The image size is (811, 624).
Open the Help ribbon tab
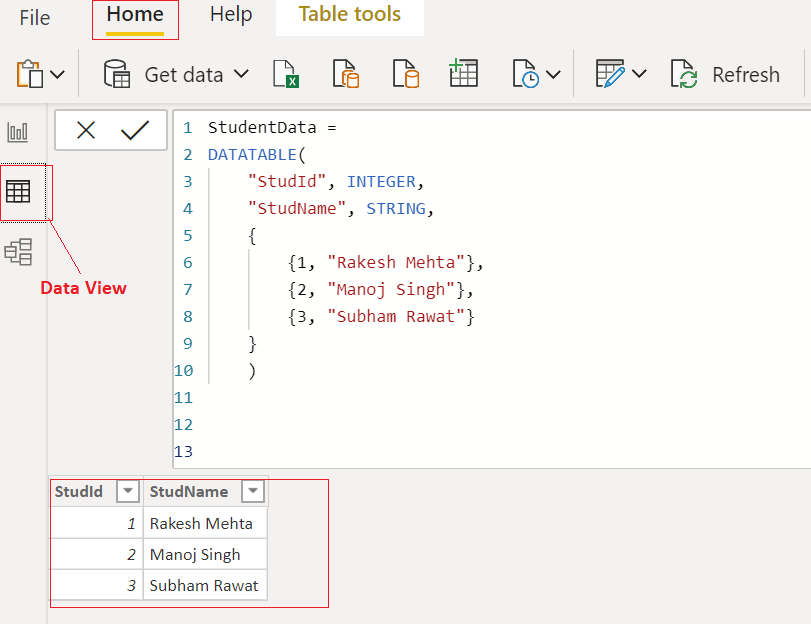[231, 14]
